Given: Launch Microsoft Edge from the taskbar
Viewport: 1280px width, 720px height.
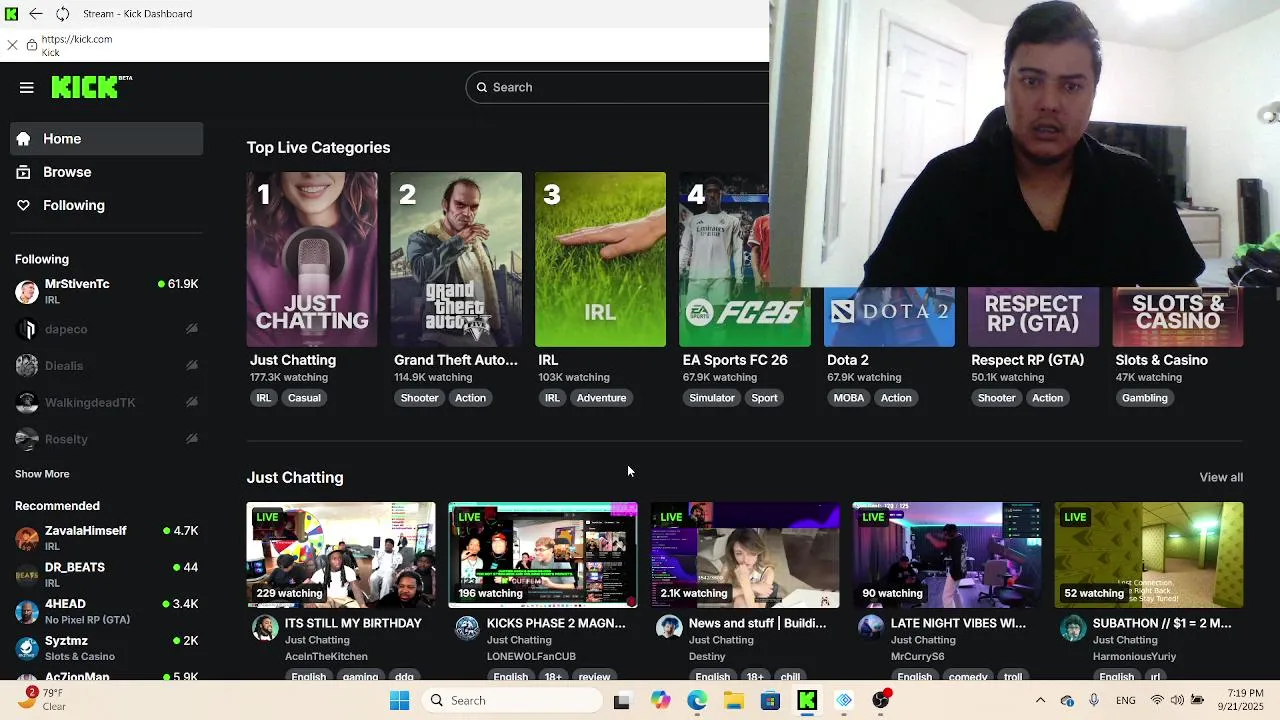Looking at the screenshot, I should [697, 701].
